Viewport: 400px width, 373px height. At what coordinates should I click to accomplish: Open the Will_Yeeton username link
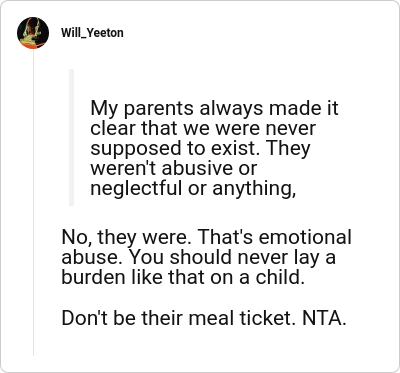(x=92, y=33)
